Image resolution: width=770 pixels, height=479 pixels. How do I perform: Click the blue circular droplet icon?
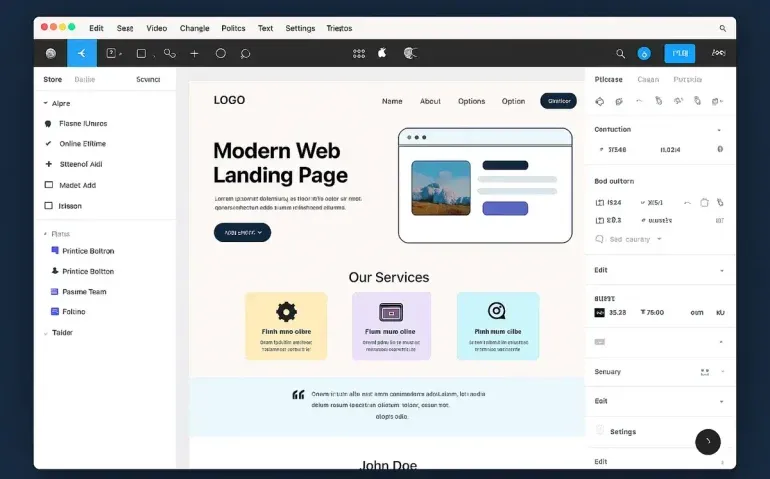(x=644, y=54)
